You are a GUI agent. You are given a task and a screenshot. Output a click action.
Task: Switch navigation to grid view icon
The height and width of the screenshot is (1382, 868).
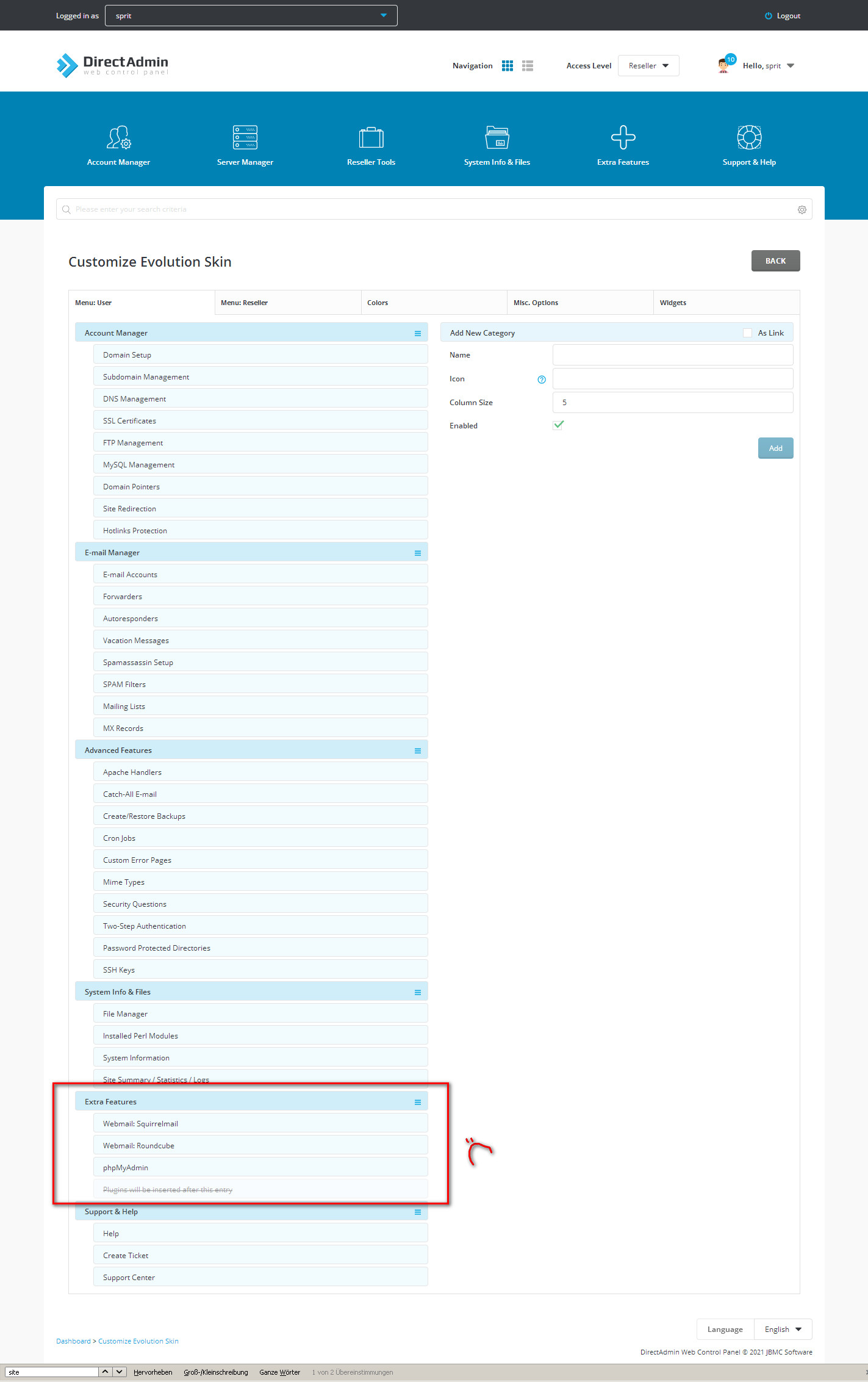point(508,66)
